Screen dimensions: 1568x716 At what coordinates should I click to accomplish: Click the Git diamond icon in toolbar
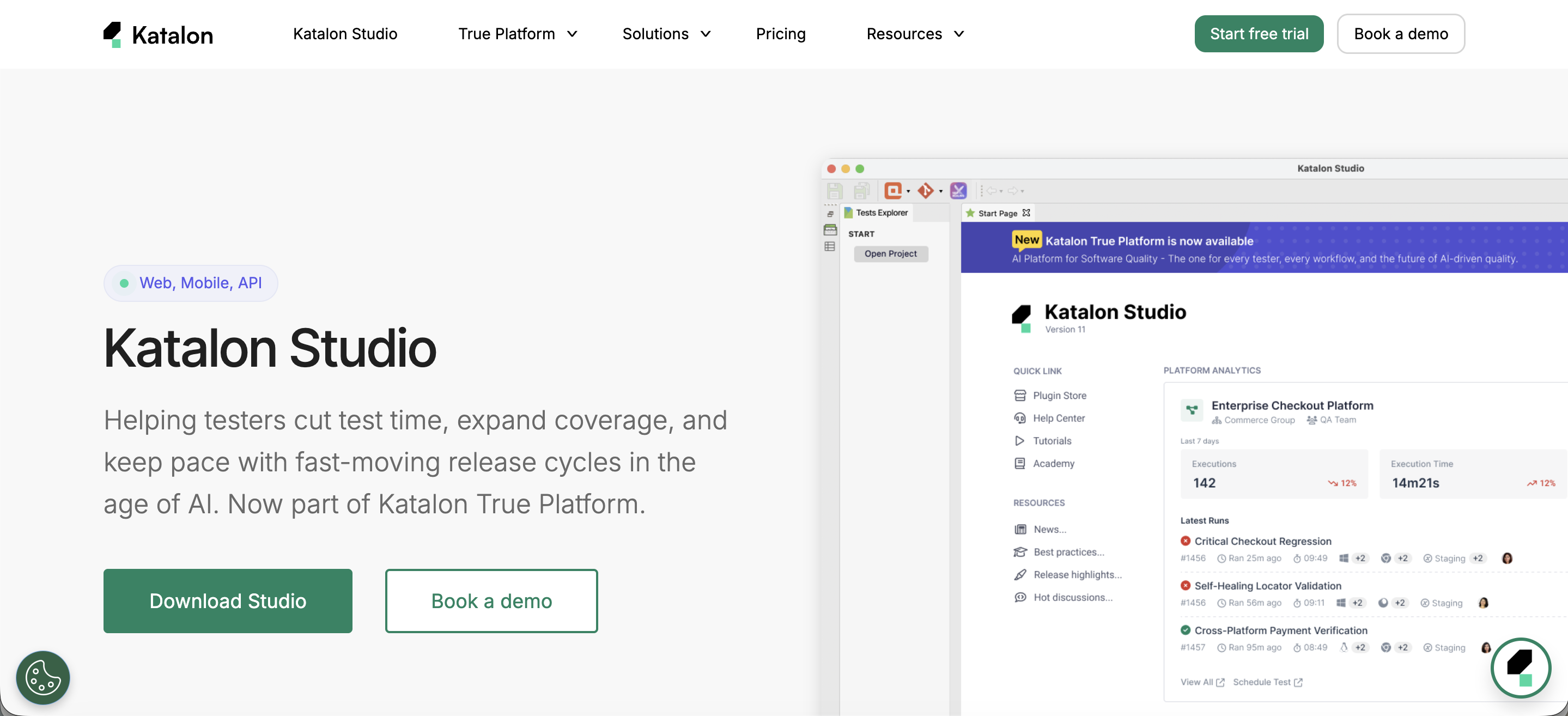pyautogui.click(x=926, y=191)
